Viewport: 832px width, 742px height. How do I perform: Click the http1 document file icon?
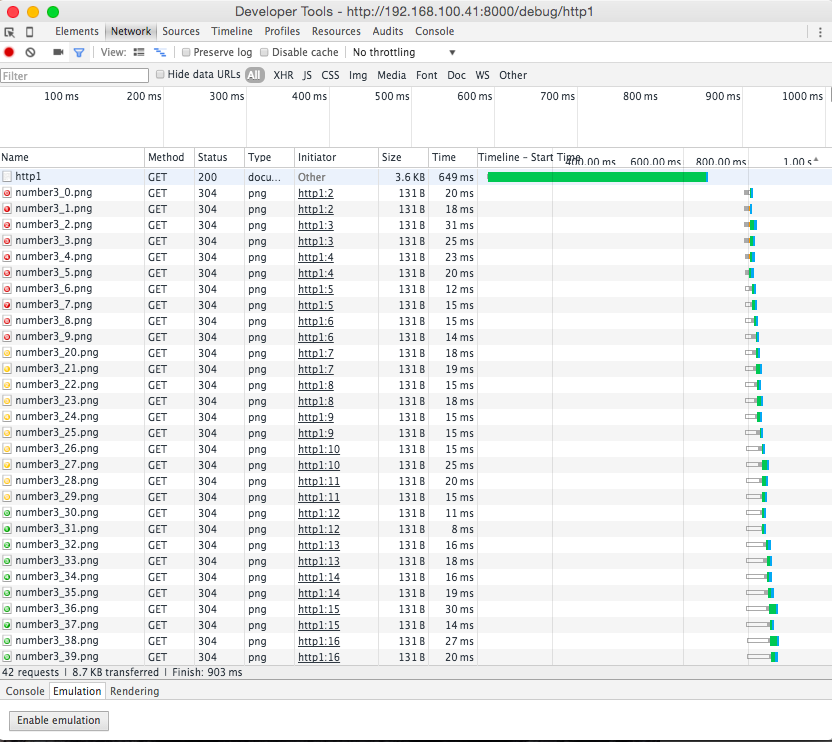tap(7, 176)
